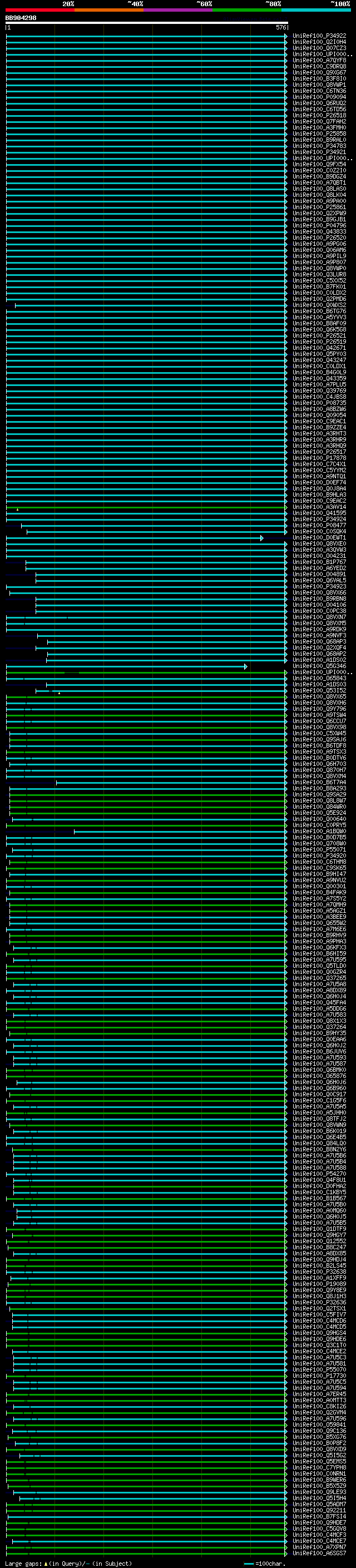This screenshot has width=356, height=1568.
Task: Click the UniRef100_P34783 label
Action: click(319, 146)
